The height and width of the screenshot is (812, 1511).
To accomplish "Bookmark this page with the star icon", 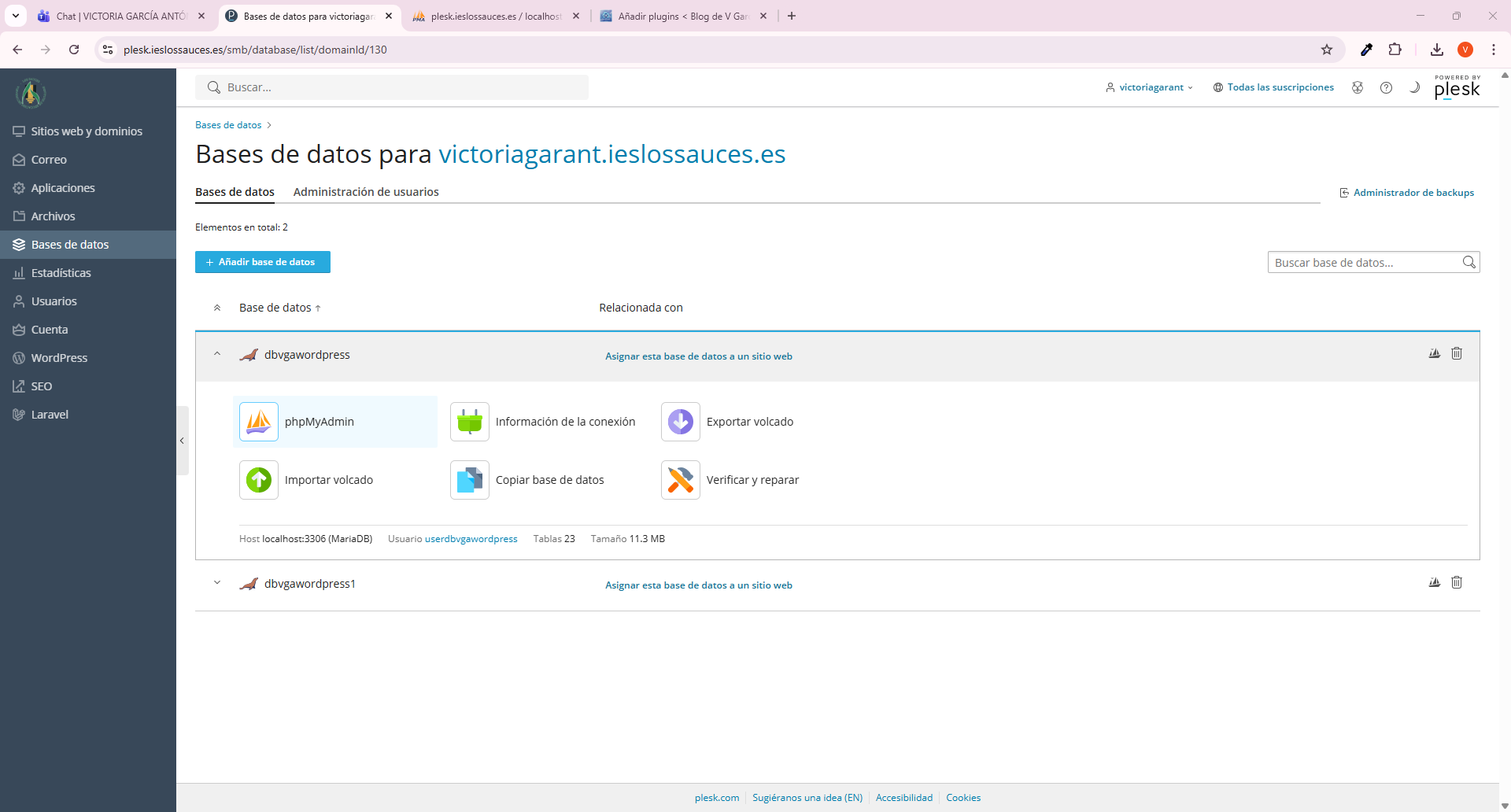I will pyautogui.click(x=1327, y=50).
